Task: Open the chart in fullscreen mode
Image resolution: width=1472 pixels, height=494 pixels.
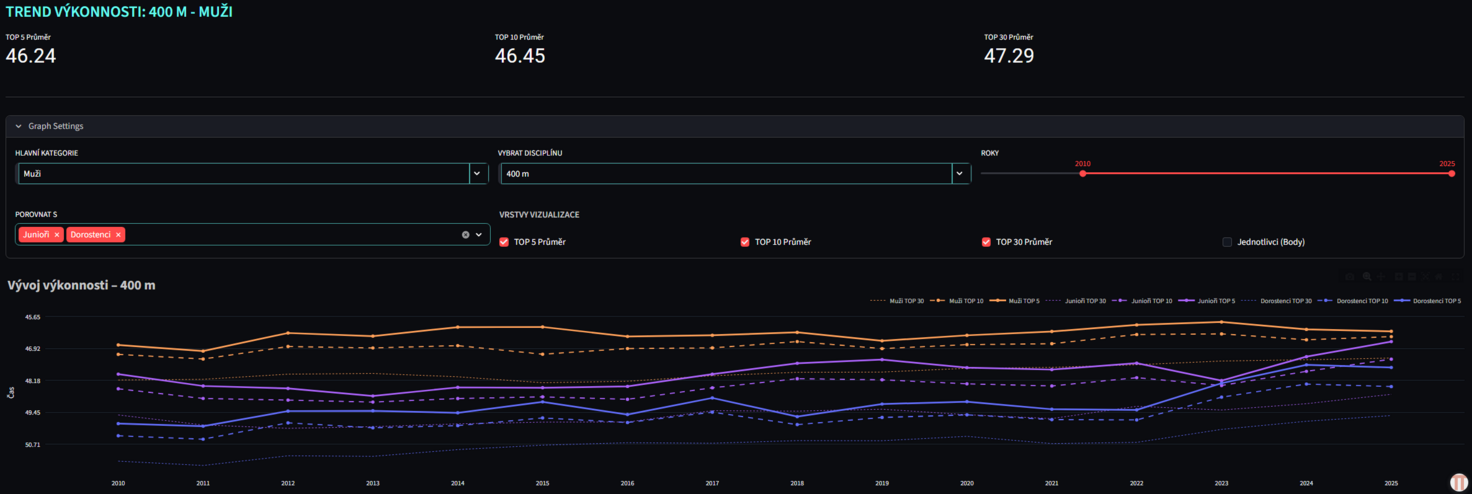Action: click(1456, 276)
